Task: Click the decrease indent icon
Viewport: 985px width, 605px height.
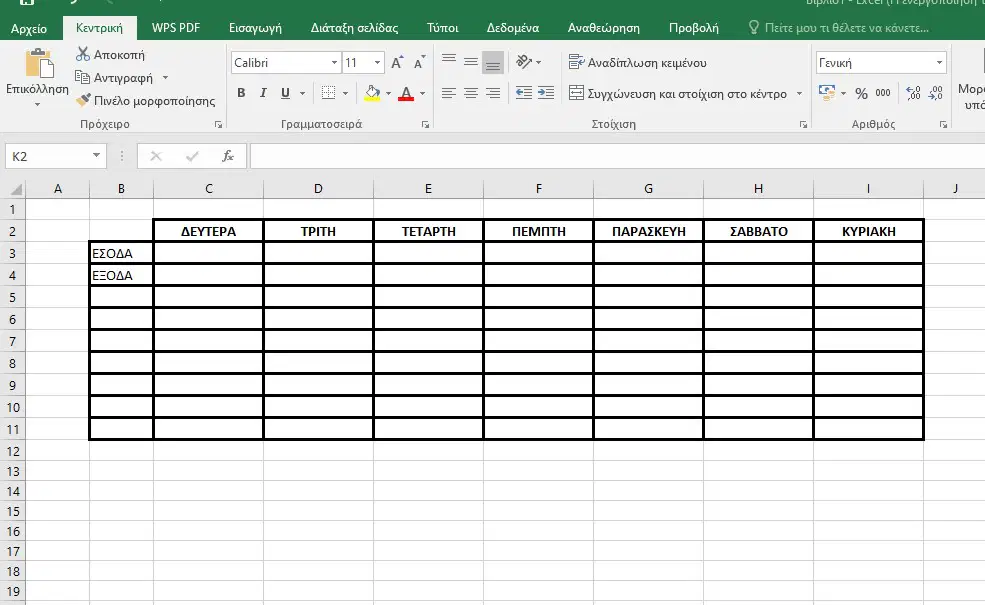Action: click(524, 93)
